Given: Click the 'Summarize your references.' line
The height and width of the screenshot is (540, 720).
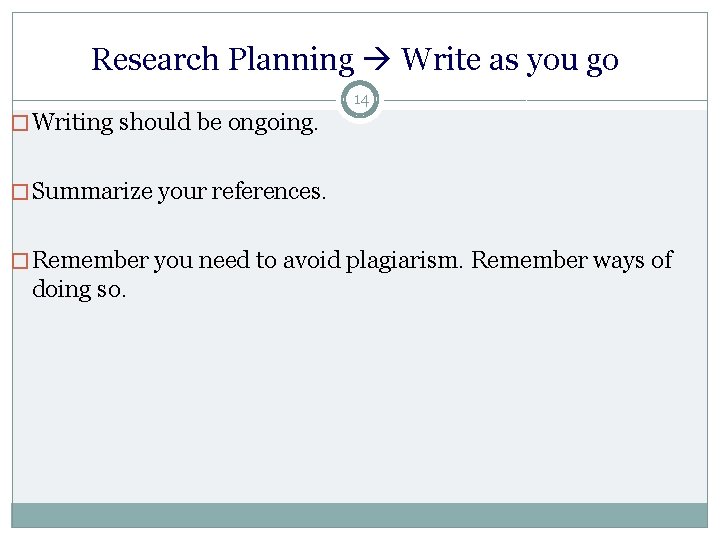Looking at the screenshot, I should click(180, 192).
